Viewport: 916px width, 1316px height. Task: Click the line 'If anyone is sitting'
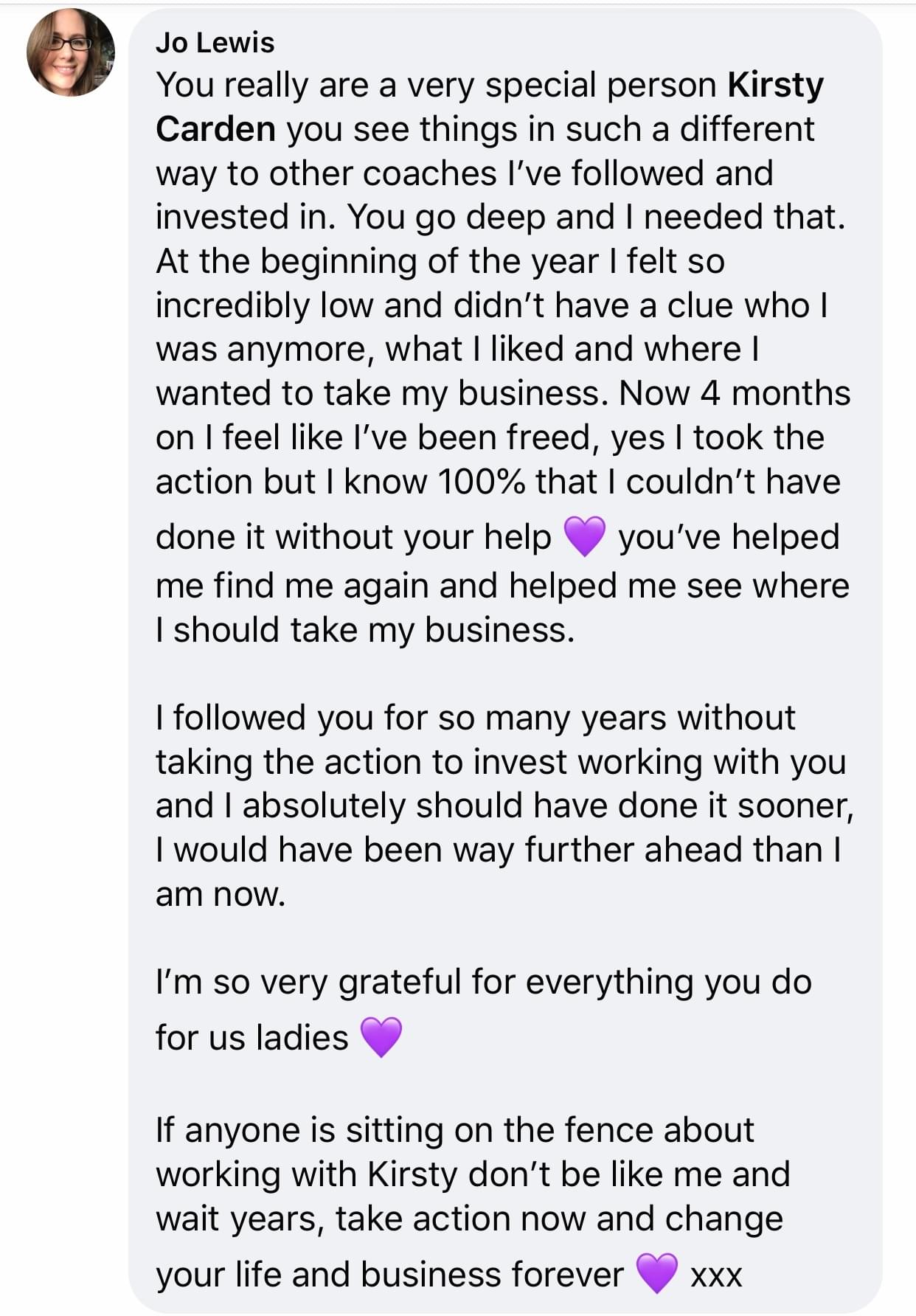[x=454, y=1130]
